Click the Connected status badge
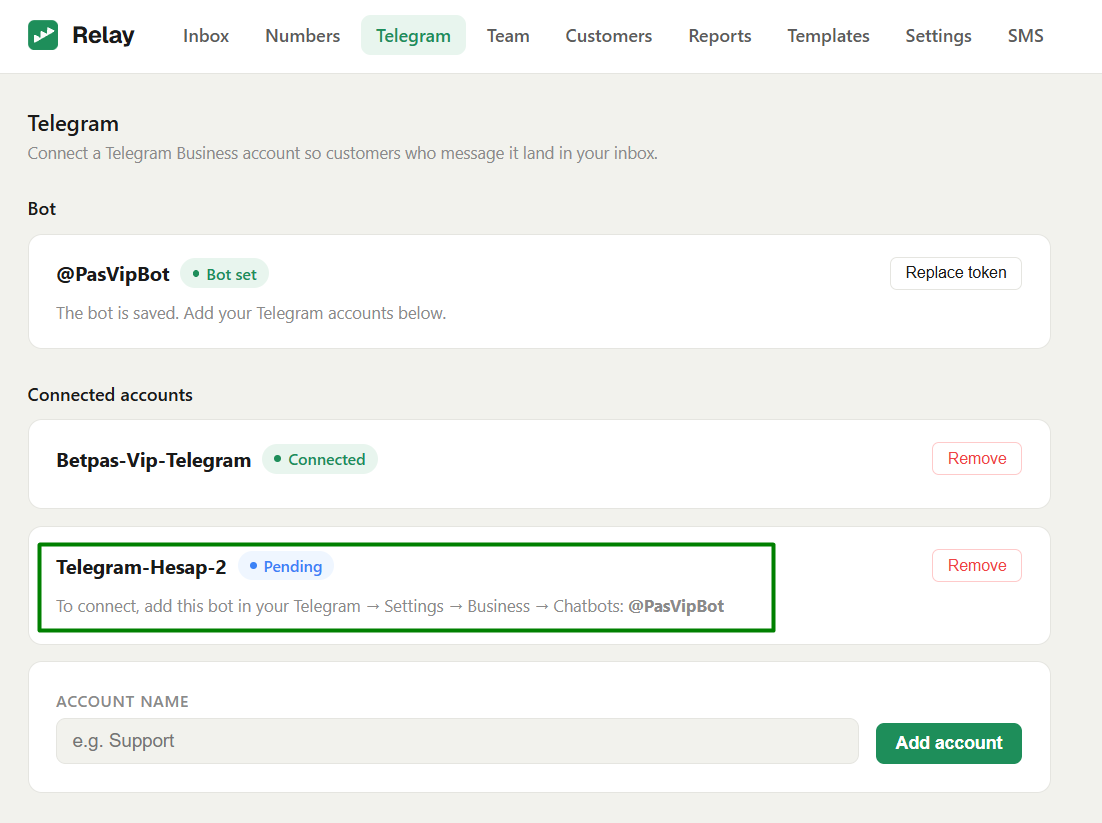Image resolution: width=1102 pixels, height=823 pixels. pyautogui.click(x=320, y=460)
